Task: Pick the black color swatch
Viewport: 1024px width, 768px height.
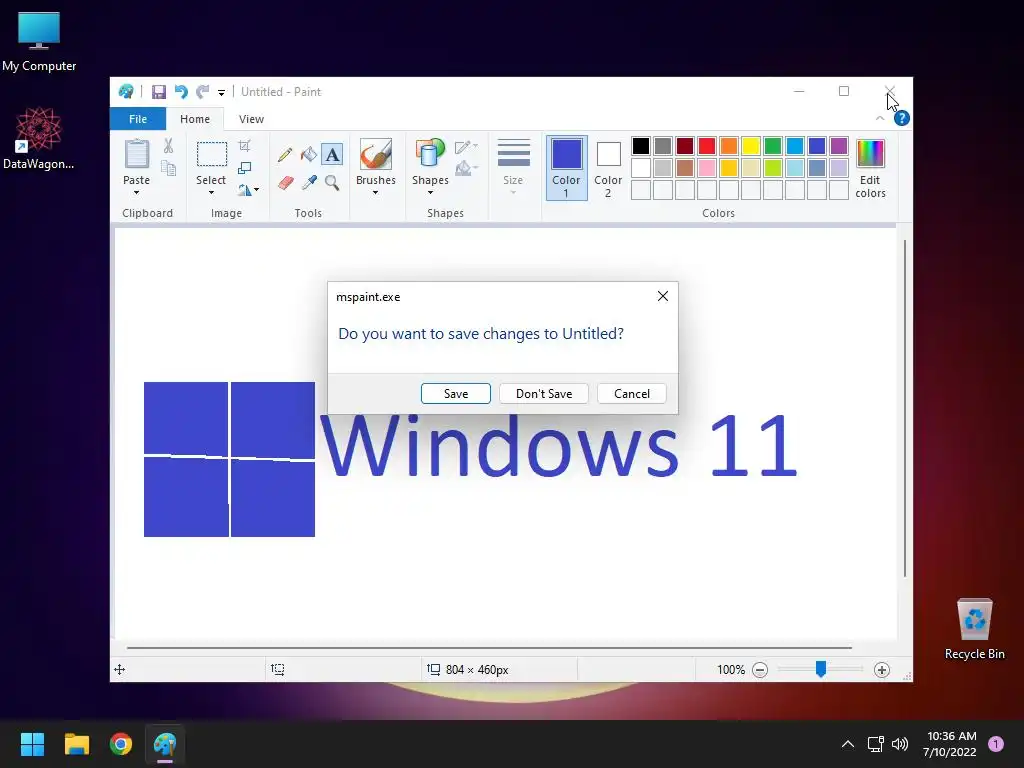Action: click(641, 146)
